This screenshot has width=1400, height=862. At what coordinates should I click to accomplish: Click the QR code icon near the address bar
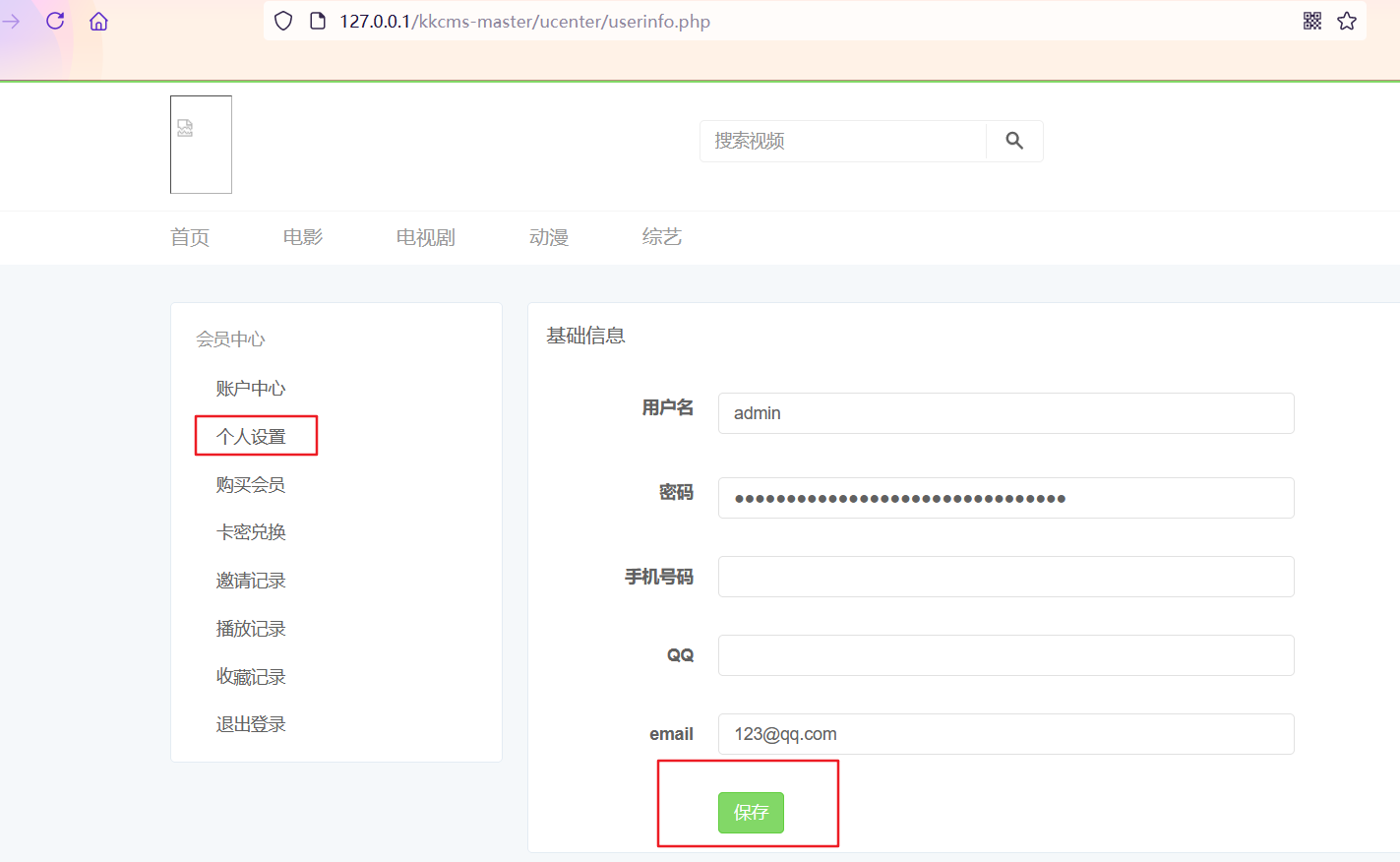tap(1312, 20)
